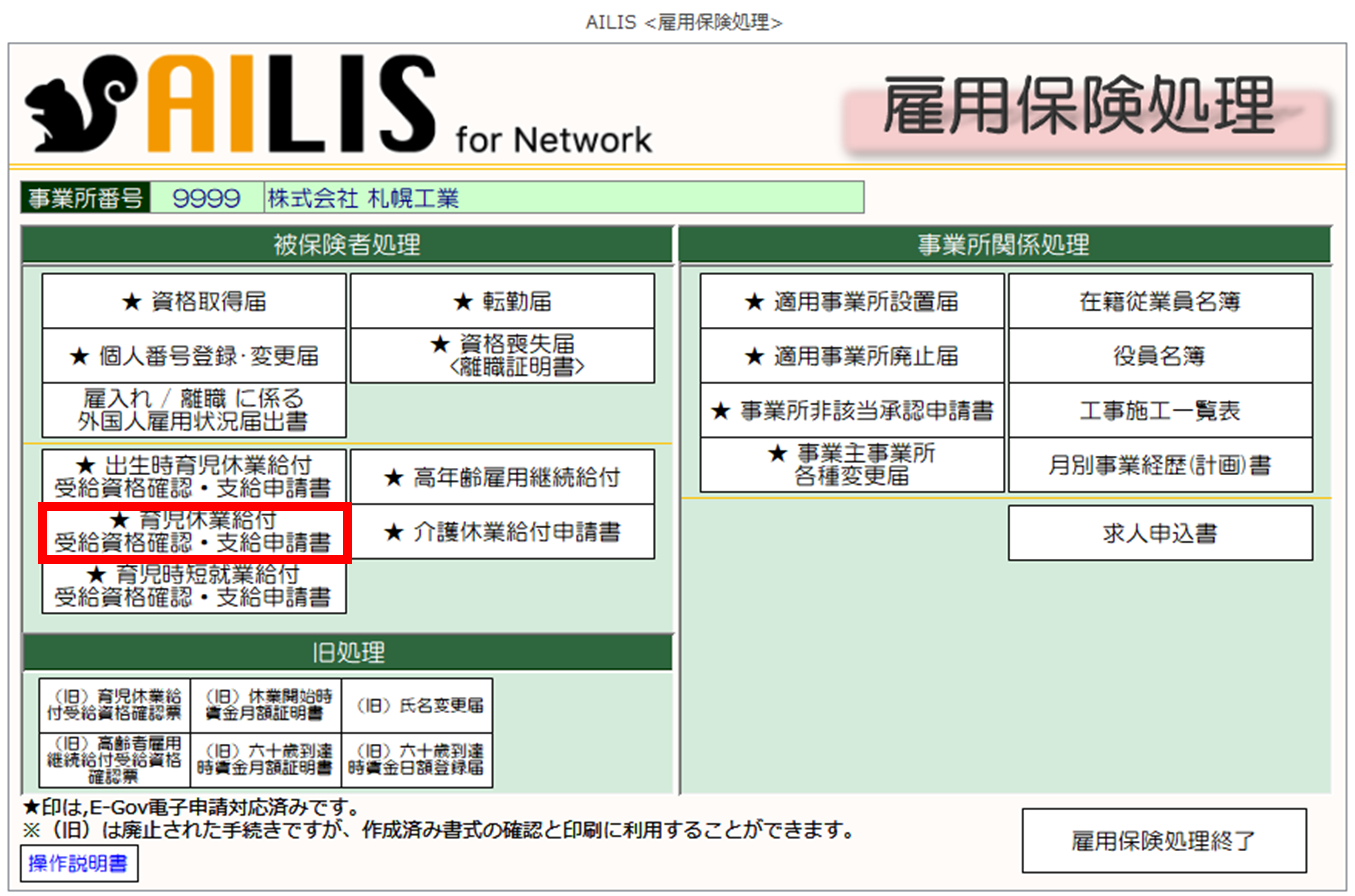Open 工事施工一覧表 button

pyautogui.click(x=1160, y=410)
